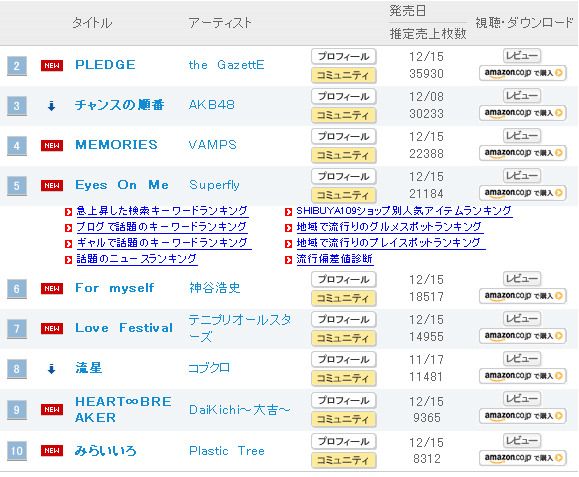This screenshot has width=579, height=477.
Task: Open 流星 title link
Action: (89, 368)
